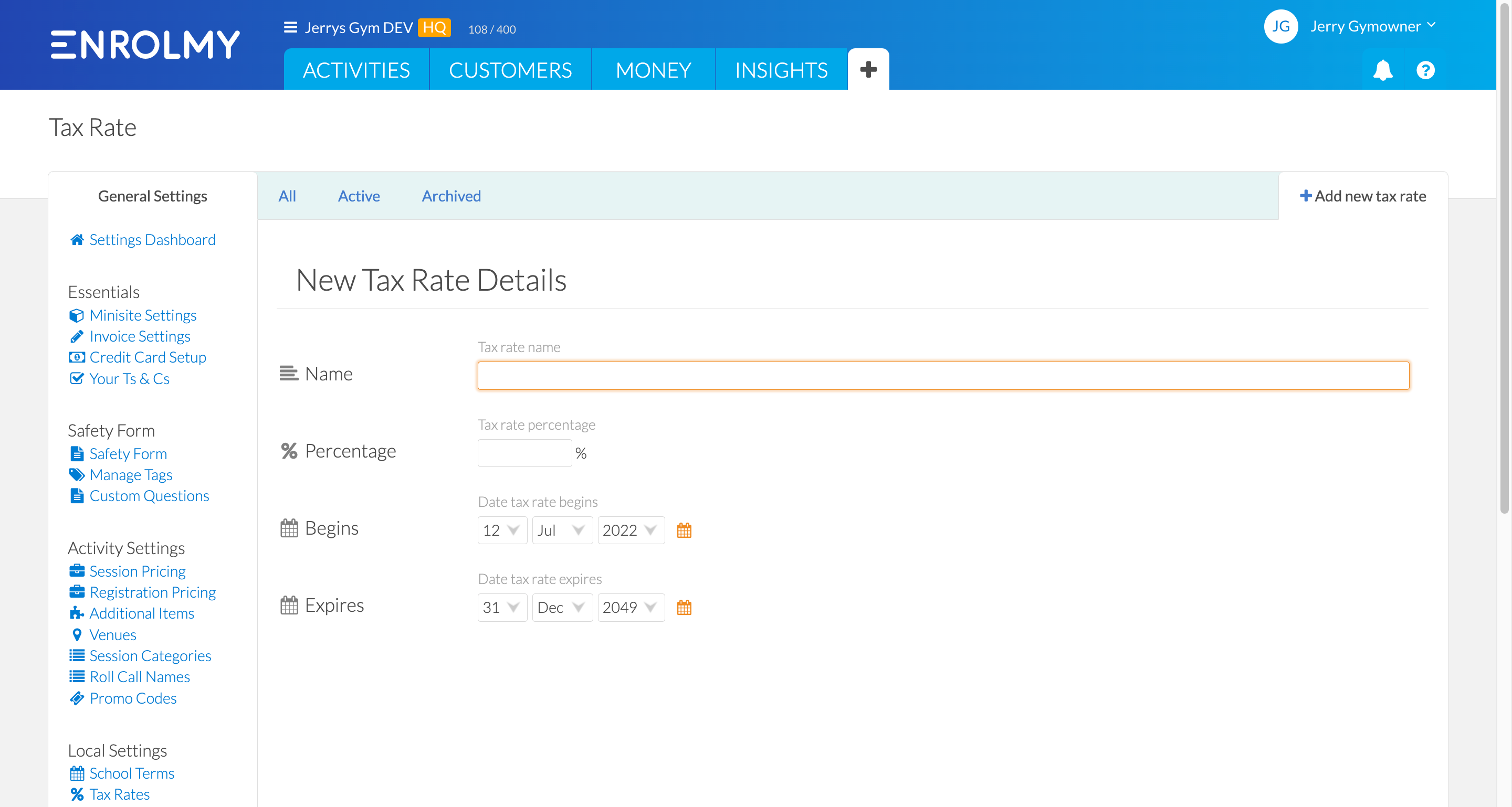Viewport: 1512px width, 807px height.
Task: Expand the Jerry Gymowner user menu
Action: (x=1373, y=26)
